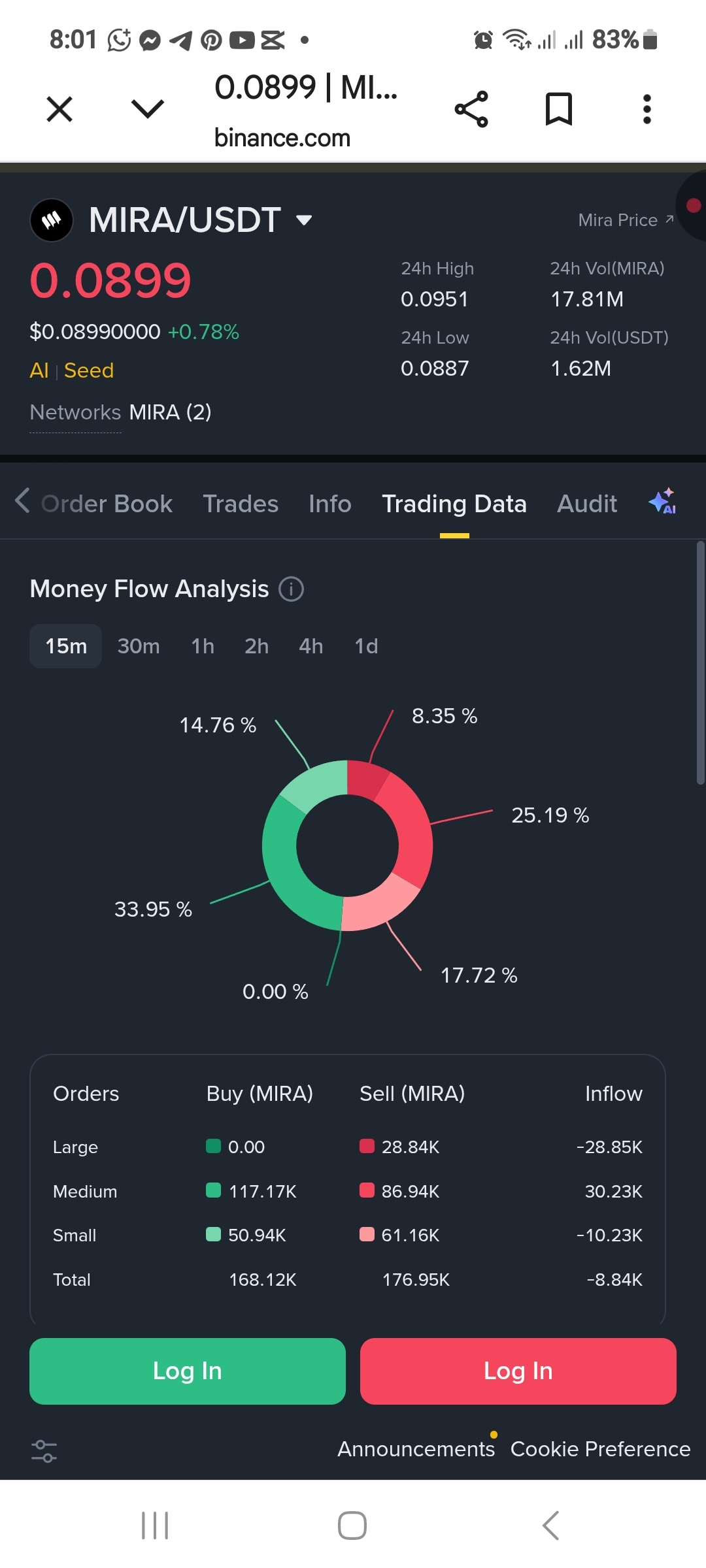Expand the MIRA/USDT pair dropdown arrow
This screenshot has height=1568, width=706.
(x=304, y=220)
